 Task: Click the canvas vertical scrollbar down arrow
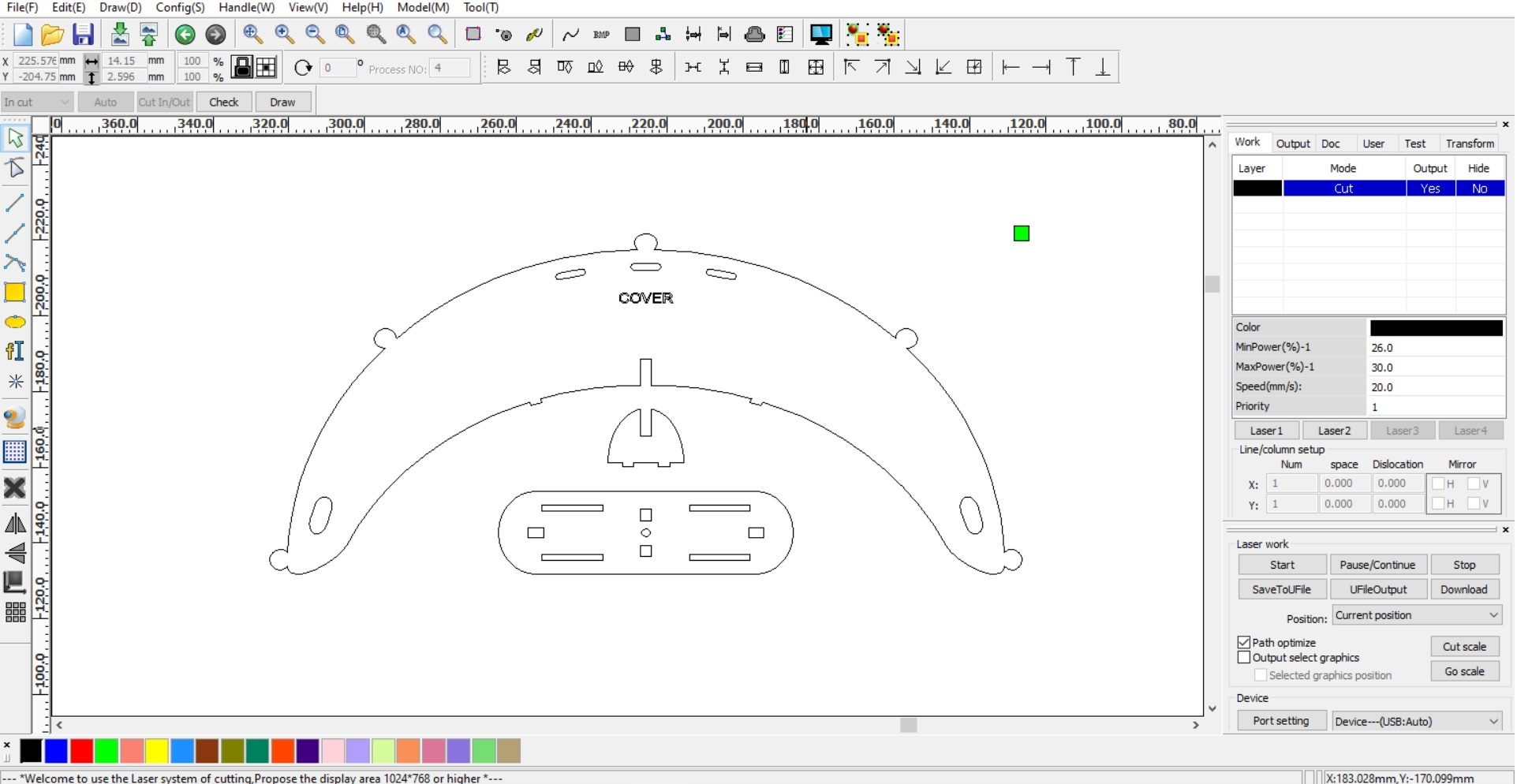pos(1212,709)
